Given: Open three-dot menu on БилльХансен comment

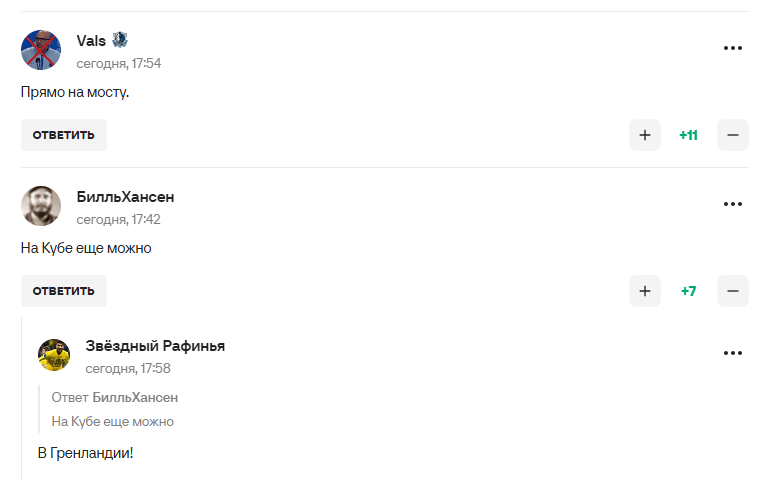Looking at the screenshot, I should (x=733, y=205).
